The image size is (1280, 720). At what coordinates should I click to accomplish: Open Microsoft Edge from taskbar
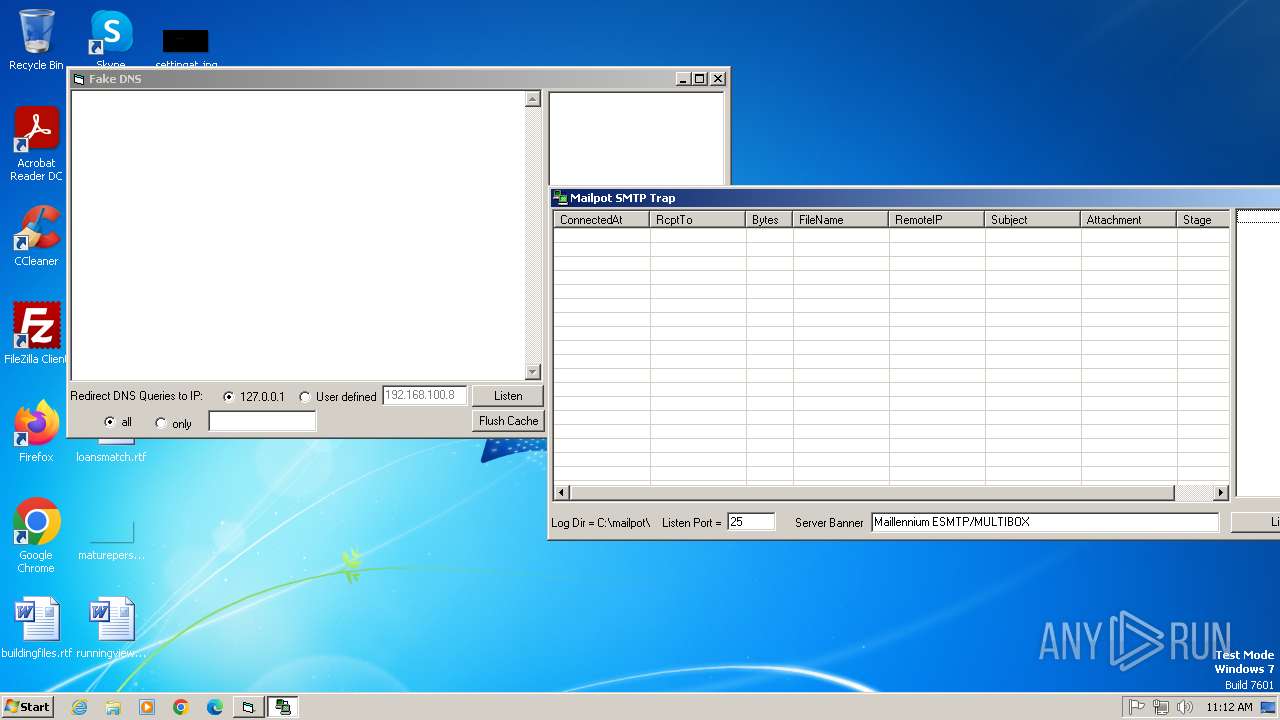(x=215, y=707)
